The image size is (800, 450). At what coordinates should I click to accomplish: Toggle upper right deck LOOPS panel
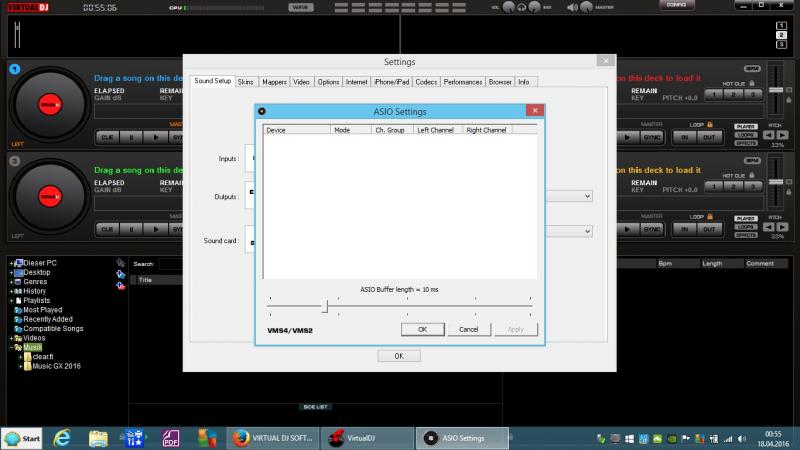click(x=745, y=135)
